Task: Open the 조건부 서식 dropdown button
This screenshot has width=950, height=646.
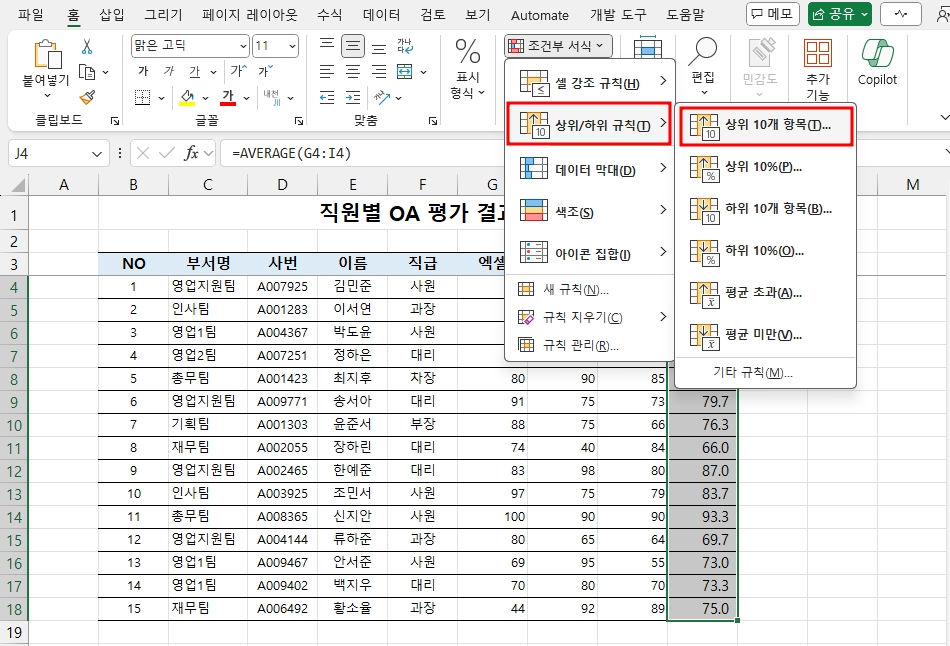Action: [x=558, y=45]
